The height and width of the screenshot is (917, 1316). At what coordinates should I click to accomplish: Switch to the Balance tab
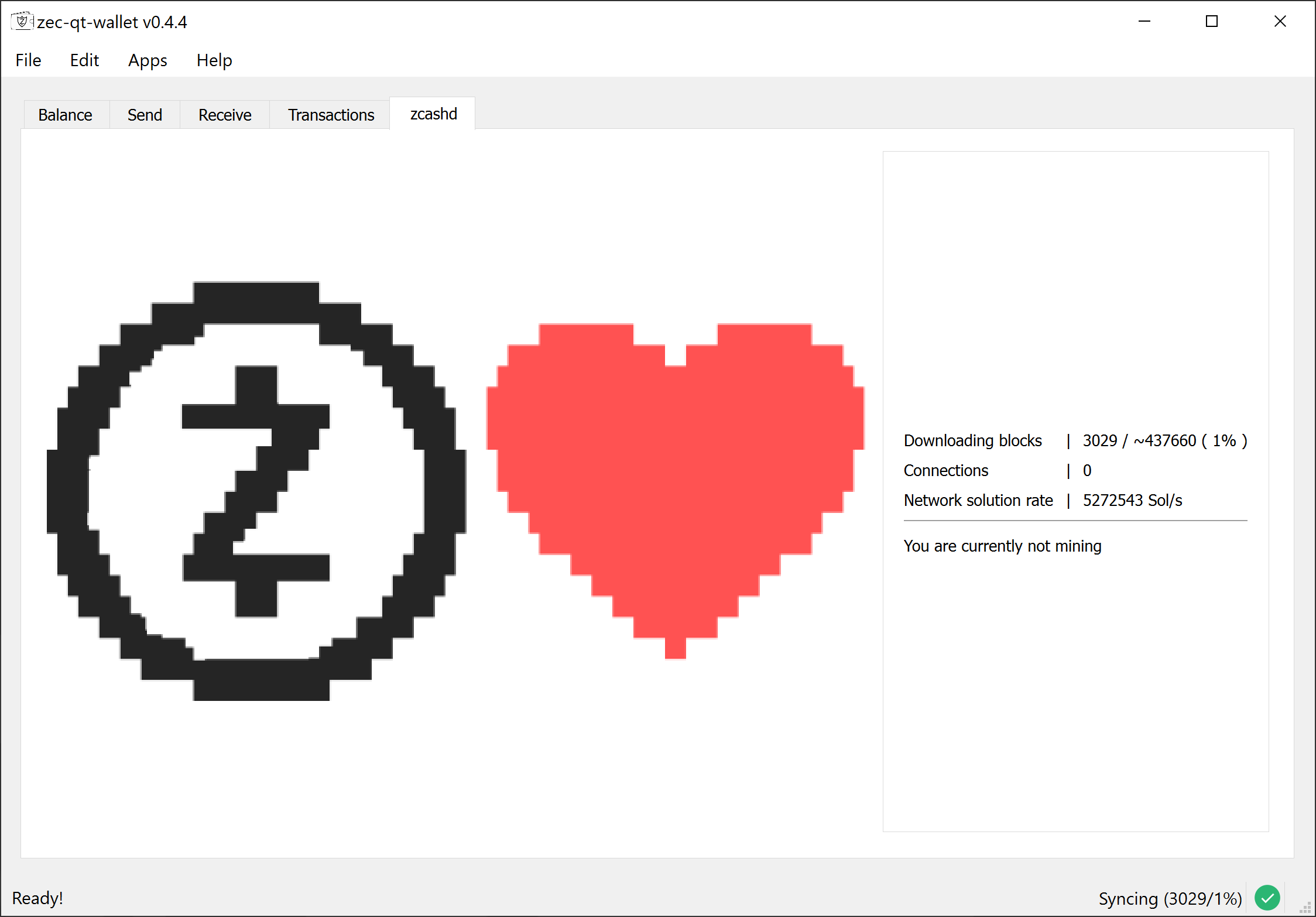click(x=65, y=115)
